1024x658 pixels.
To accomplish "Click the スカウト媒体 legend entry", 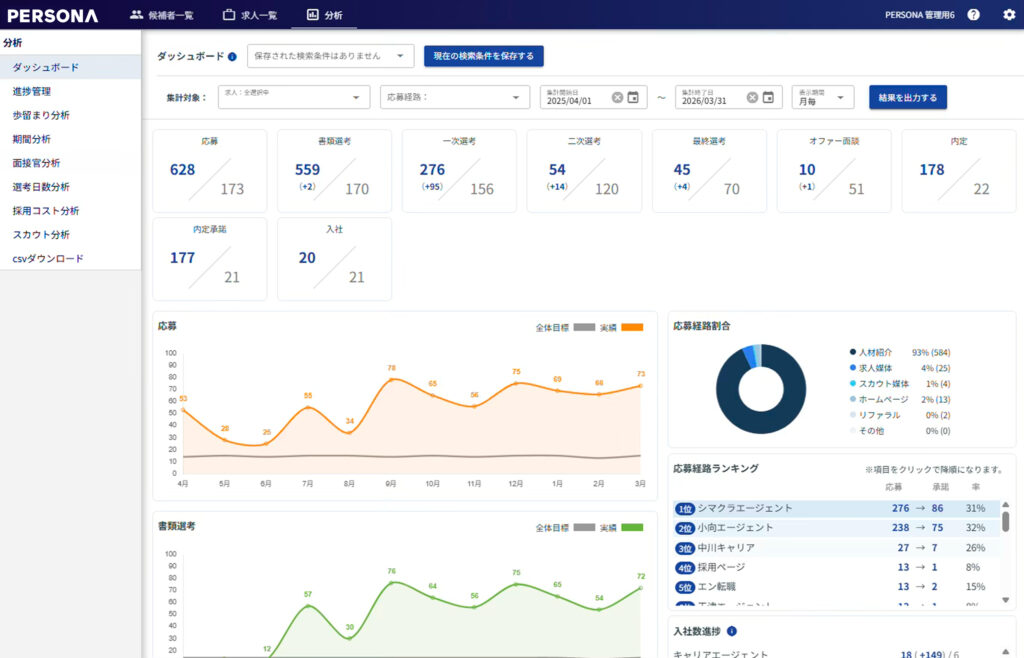I will click(900, 384).
